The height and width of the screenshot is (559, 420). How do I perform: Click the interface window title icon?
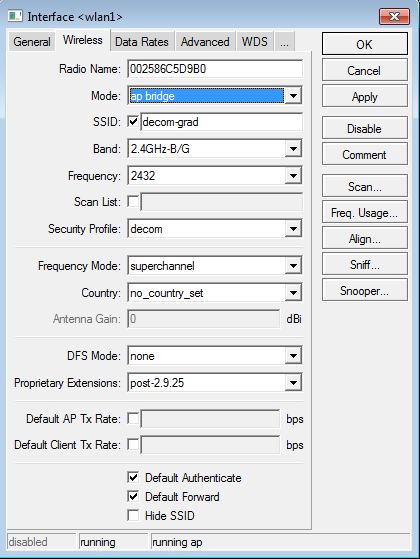pos(15,16)
